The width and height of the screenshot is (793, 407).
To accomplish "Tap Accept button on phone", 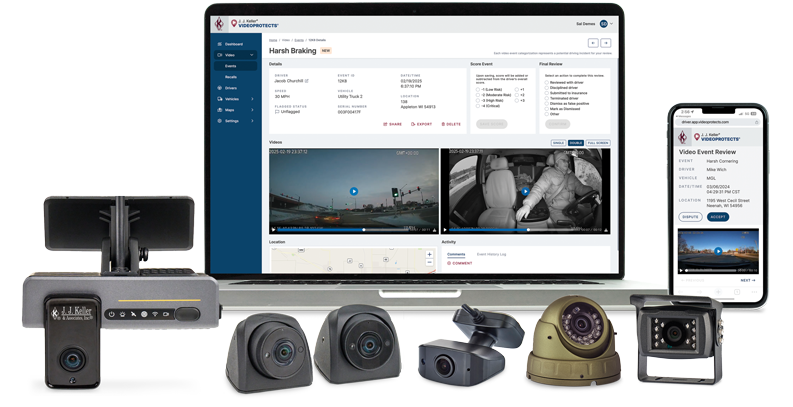I will 718,217.
